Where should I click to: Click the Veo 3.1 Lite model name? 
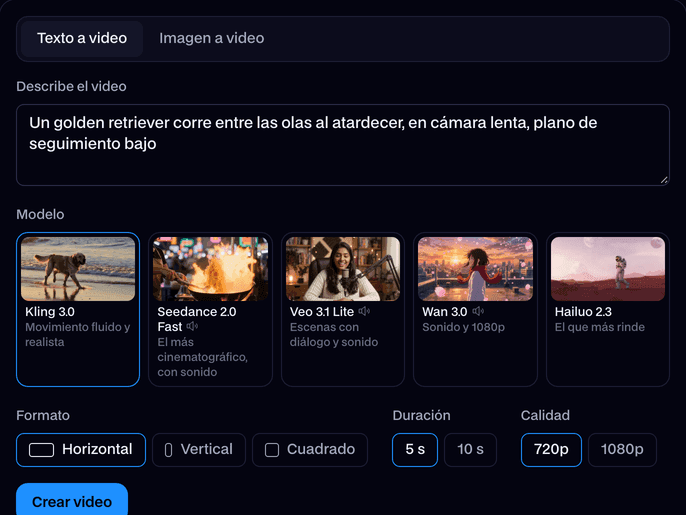(x=322, y=312)
